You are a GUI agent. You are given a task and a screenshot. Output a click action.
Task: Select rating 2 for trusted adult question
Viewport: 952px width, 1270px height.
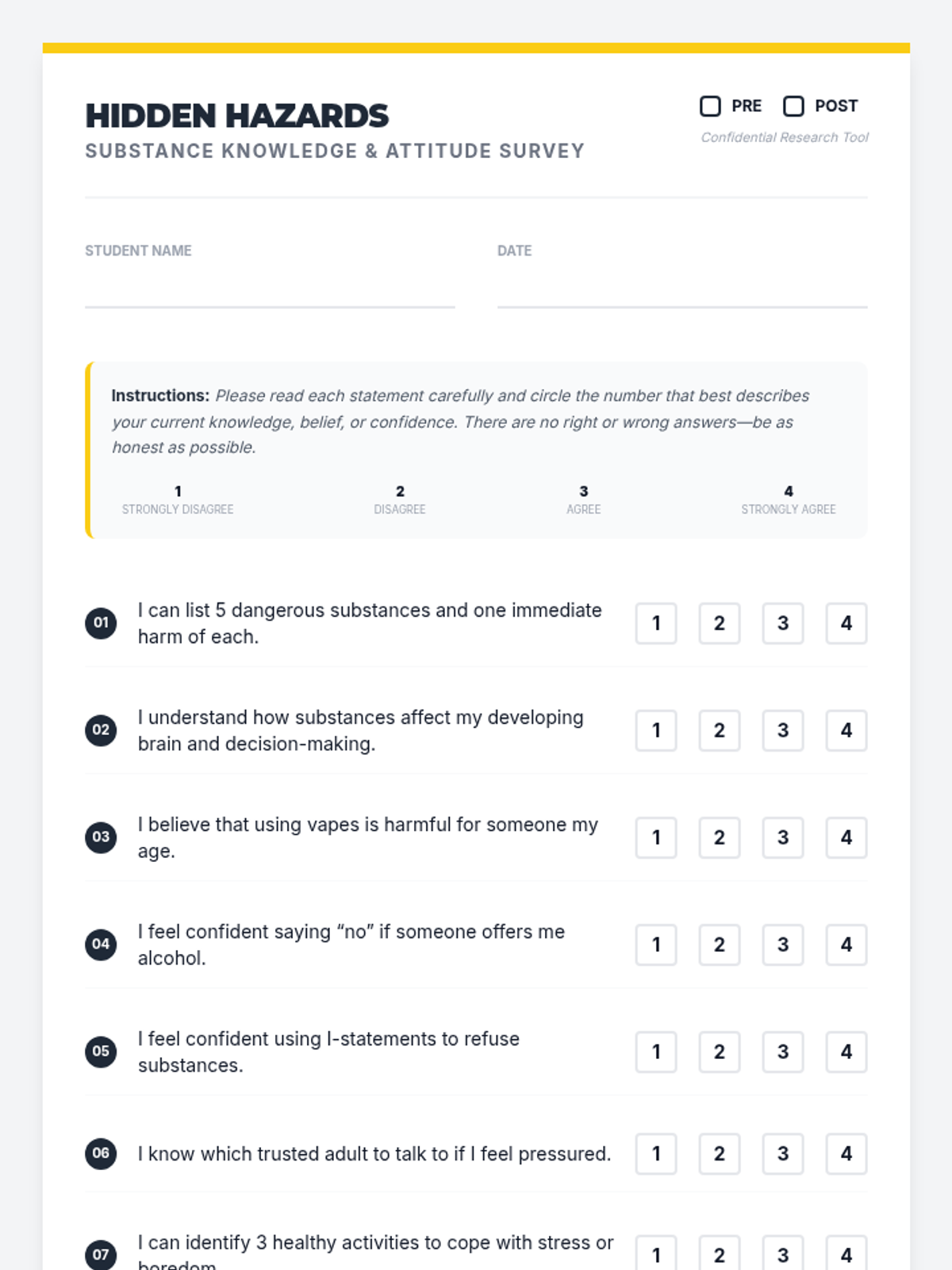tap(720, 1153)
